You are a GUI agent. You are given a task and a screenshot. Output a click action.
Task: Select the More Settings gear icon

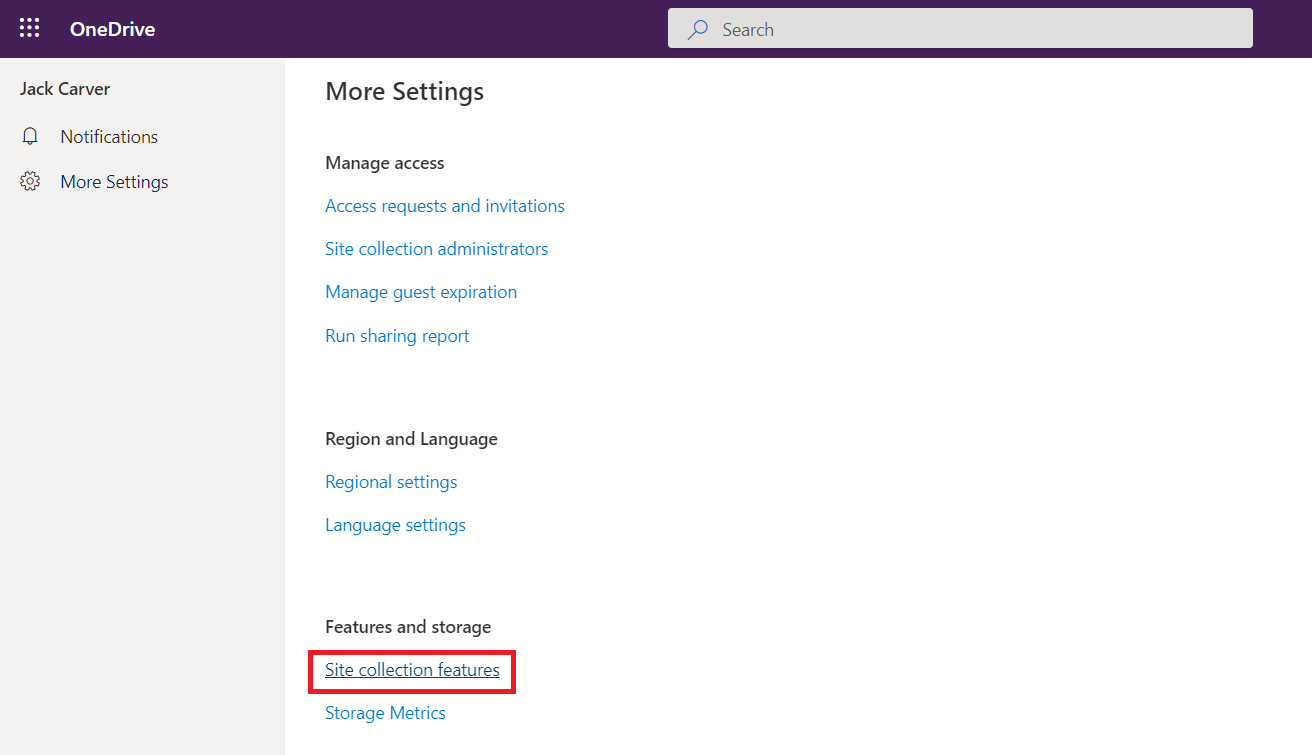point(30,181)
